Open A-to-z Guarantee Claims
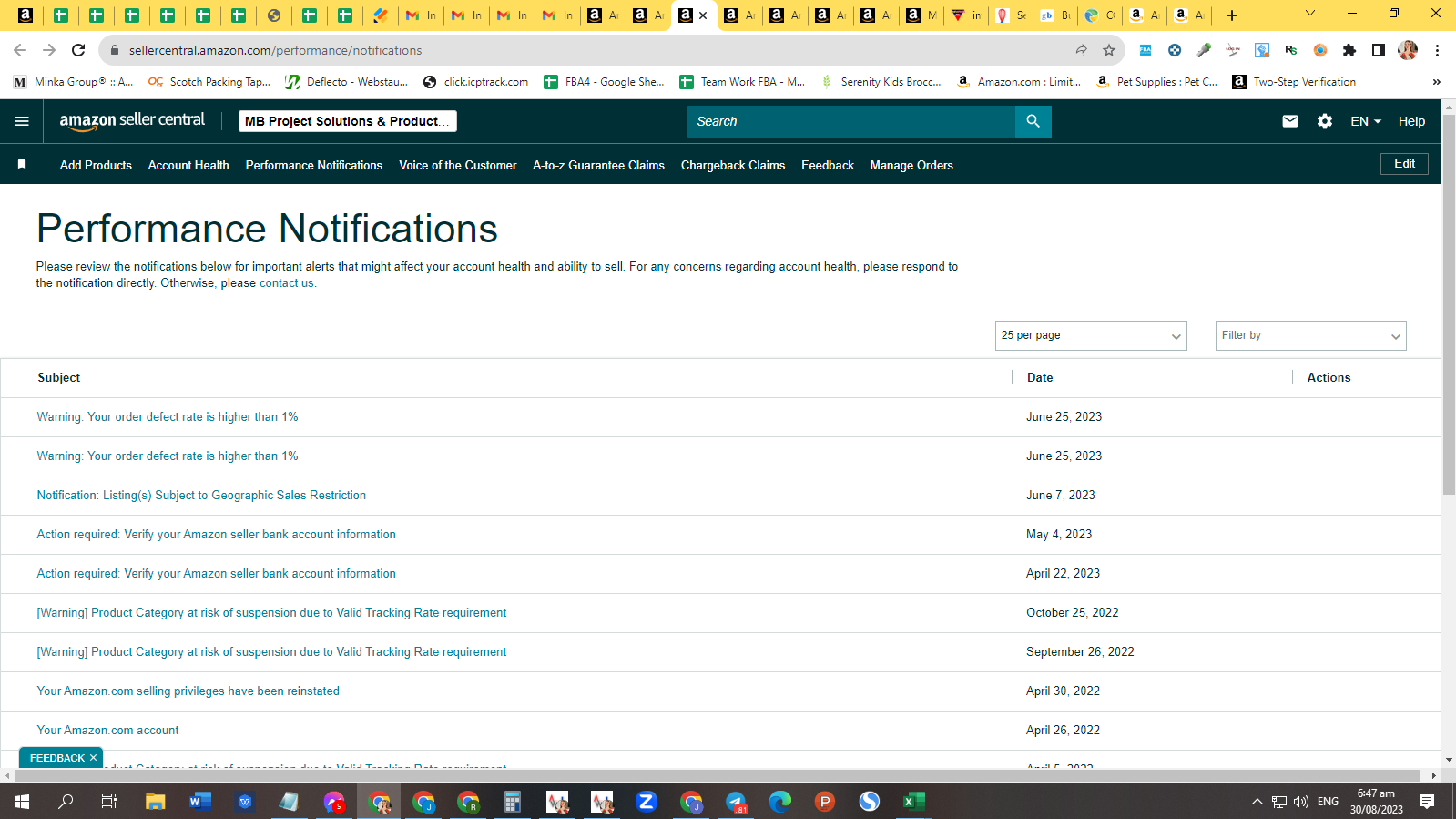The width and height of the screenshot is (1456, 819). pyautogui.click(x=598, y=165)
